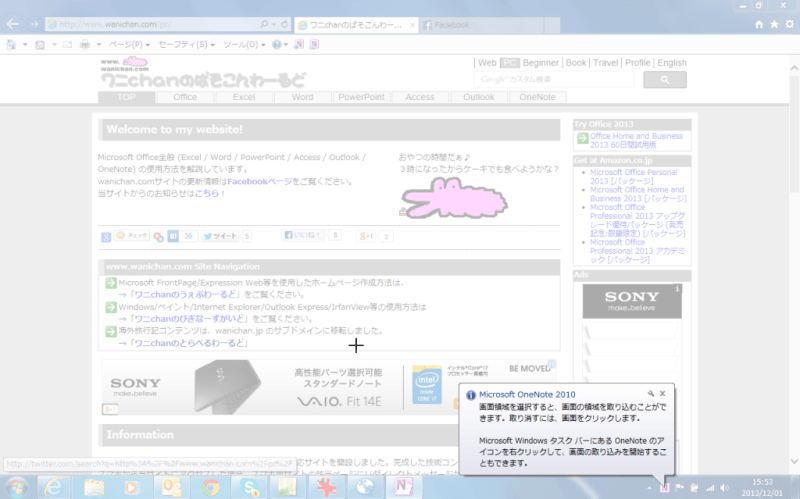Open the PowerPoint site navigation tab
Screen dimensions: 800x499
pos(361,97)
